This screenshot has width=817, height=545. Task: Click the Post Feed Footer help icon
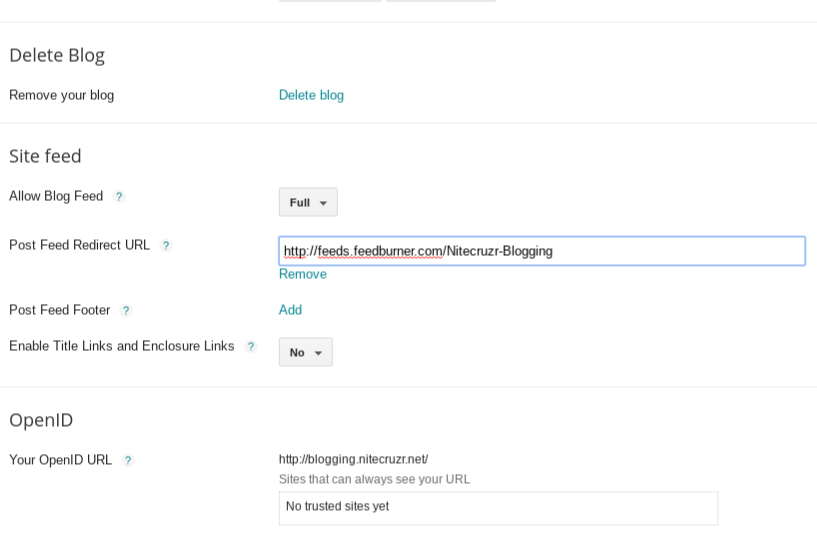coord(126,311)
